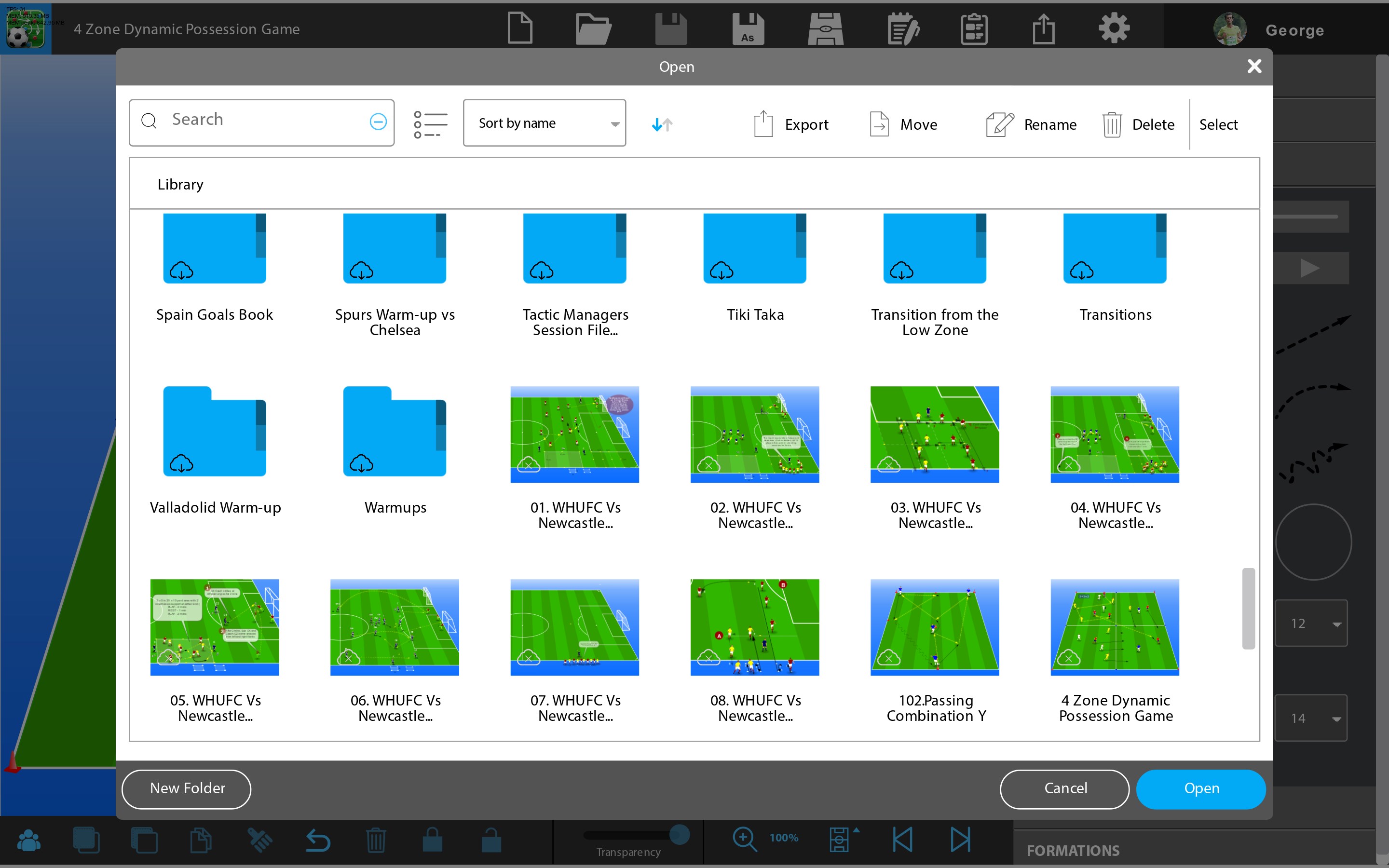The height and width of the screenshot is (868, 1389).
Task: Click the Library breadcrumb
Action: coord(180,184)
